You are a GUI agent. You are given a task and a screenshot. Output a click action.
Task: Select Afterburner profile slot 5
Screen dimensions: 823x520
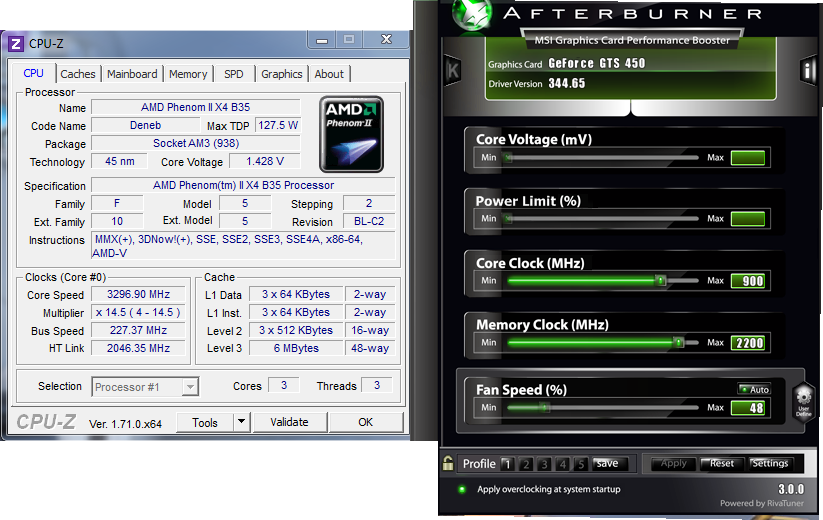(581, 464)
